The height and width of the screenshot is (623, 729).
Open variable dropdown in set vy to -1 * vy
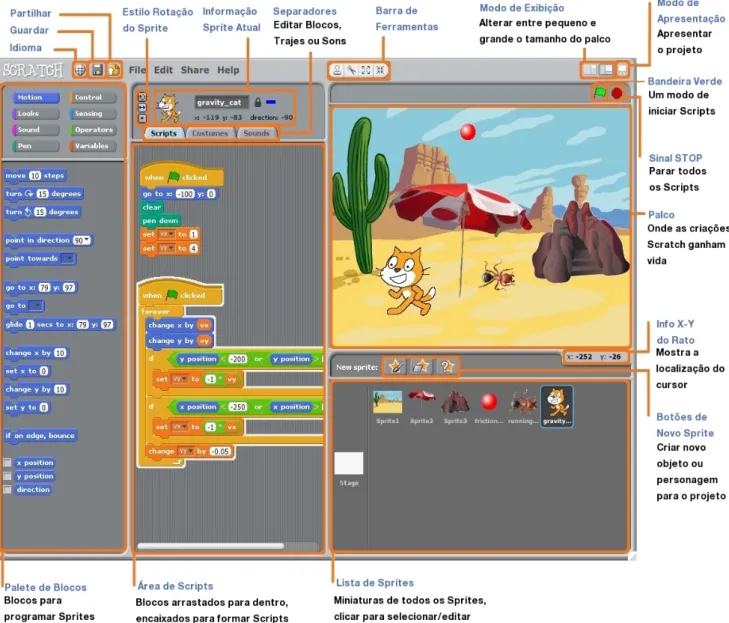(179, 379)
